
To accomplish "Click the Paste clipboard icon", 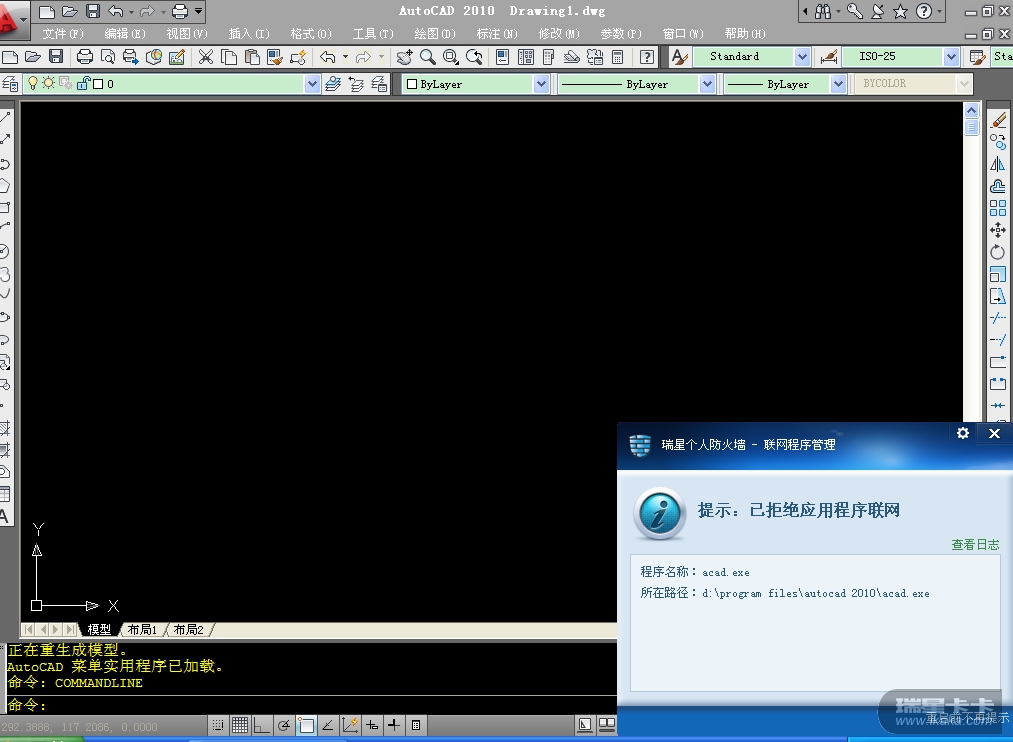I will (252, 57).
